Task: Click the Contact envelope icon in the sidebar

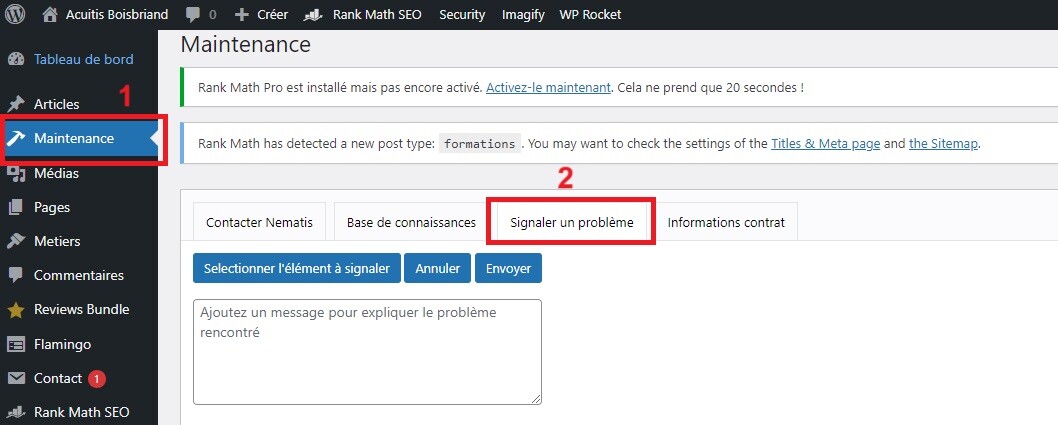Action: (x=16, y=378)
